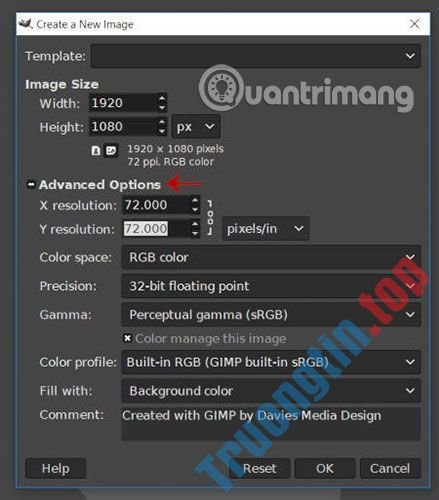The width and height of the screenshot is (439, 500).
Task: Toggle the resolution chain link icon
Action: pyautogui.click(x=210, y=218)
